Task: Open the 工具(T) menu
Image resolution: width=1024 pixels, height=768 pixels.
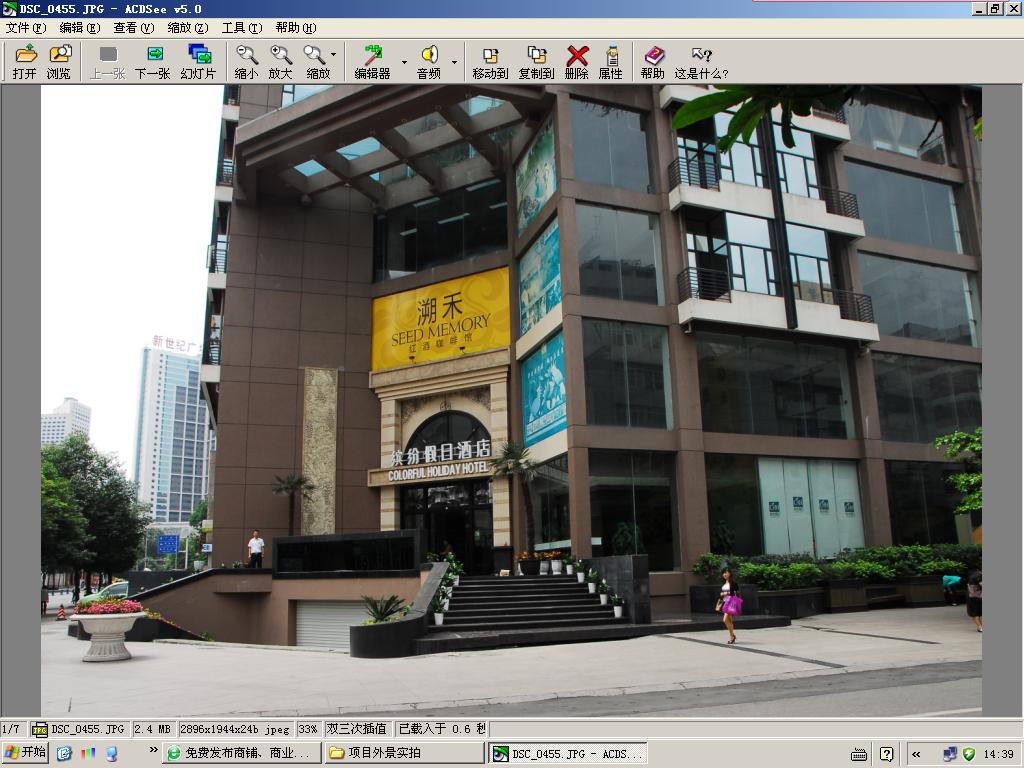Action: pos(241,28)
